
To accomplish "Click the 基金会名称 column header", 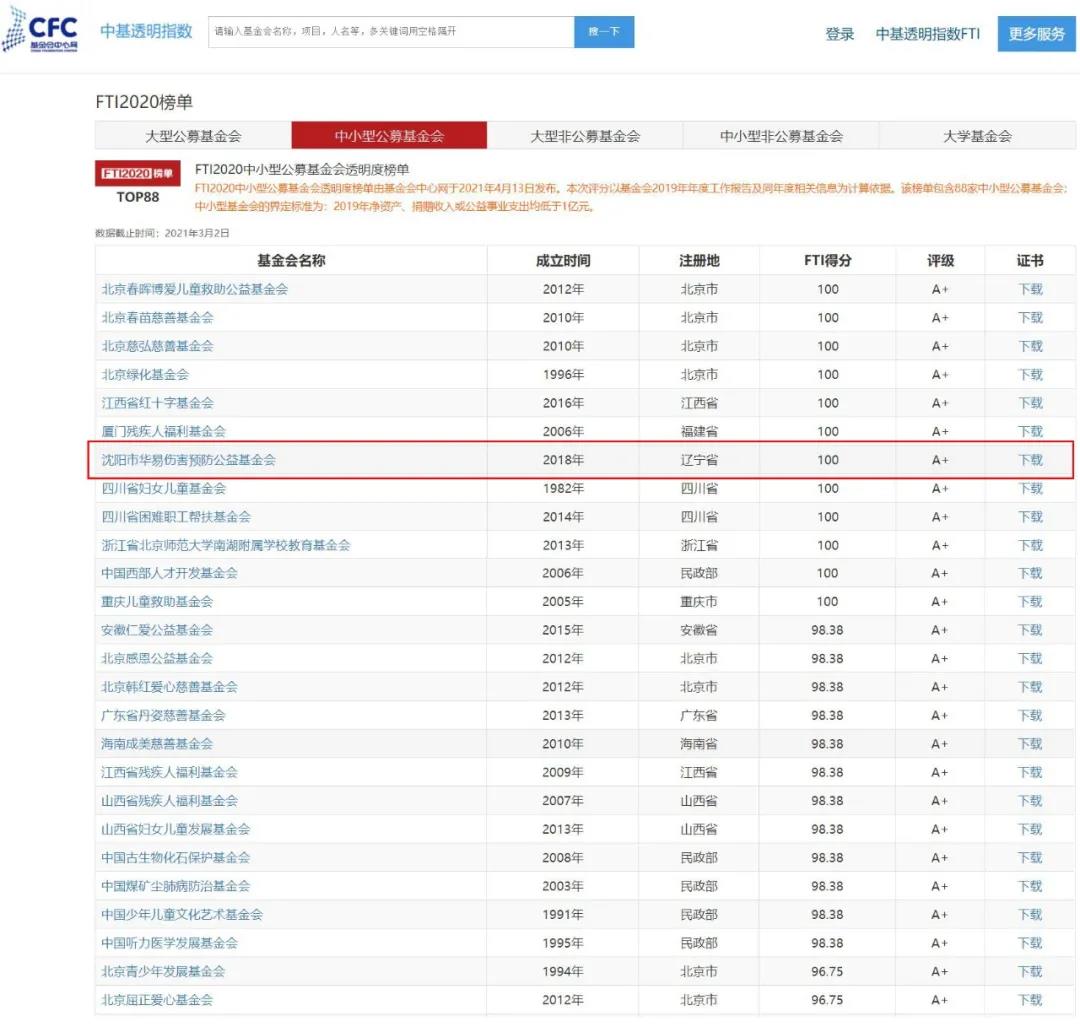I will tap(291, 260).
